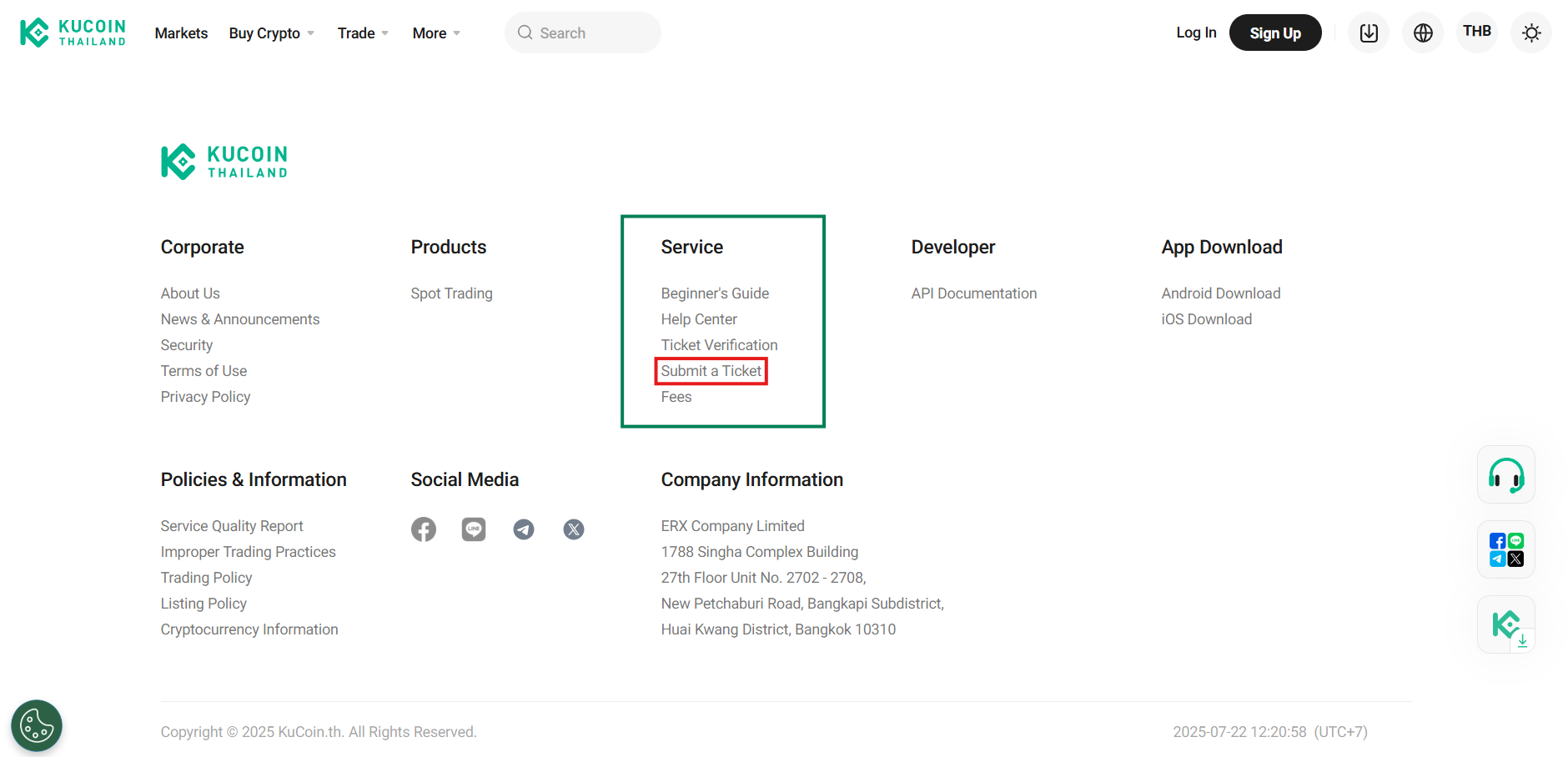Select the THB currency option
Image resolution: width=1568 pixels, height=757 pixels.
tap(1477, 32)
